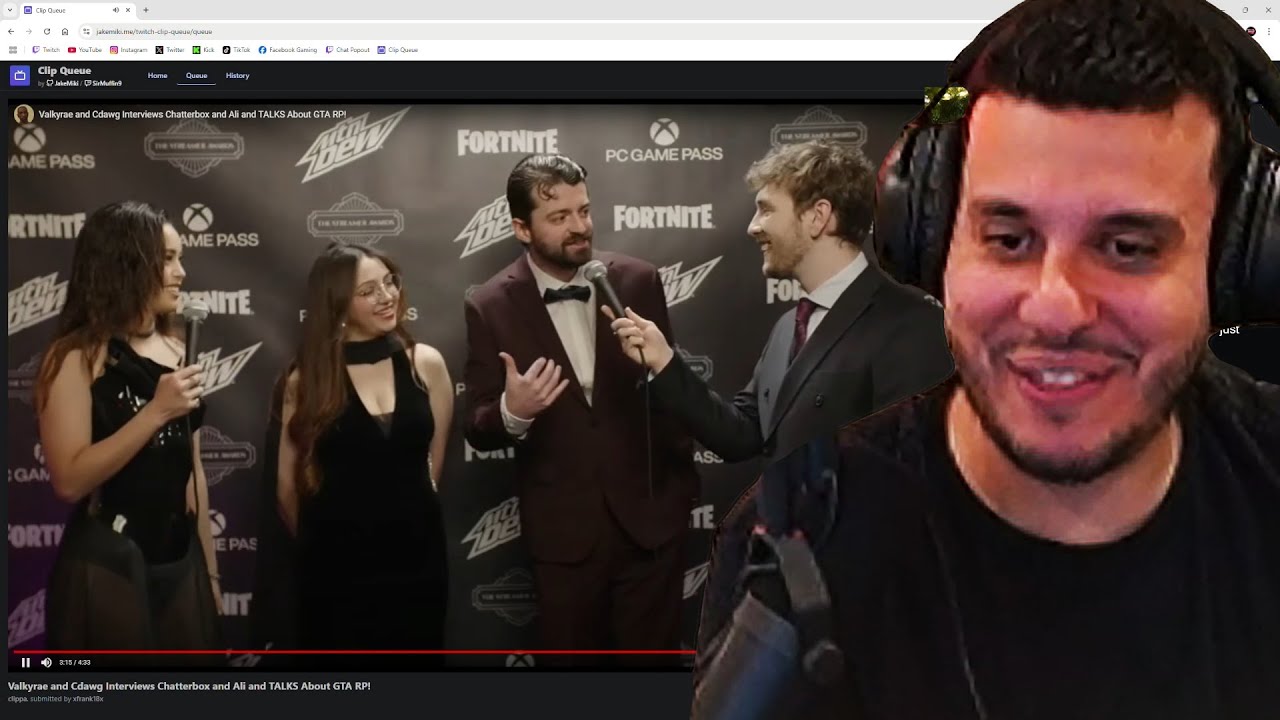
Task: Go back with browser back arrow
Action: point(11,31)
